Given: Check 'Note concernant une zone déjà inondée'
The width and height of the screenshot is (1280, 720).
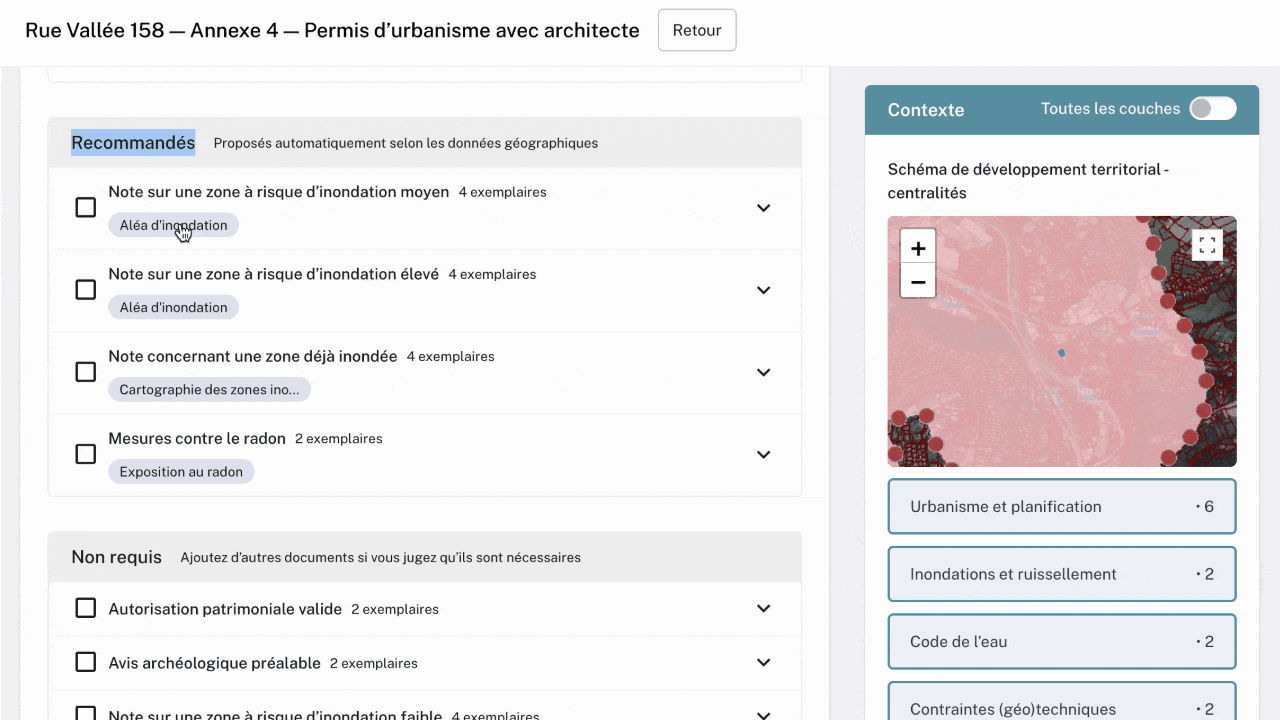Looking at the screenshot, I should [x=86, y=372].
